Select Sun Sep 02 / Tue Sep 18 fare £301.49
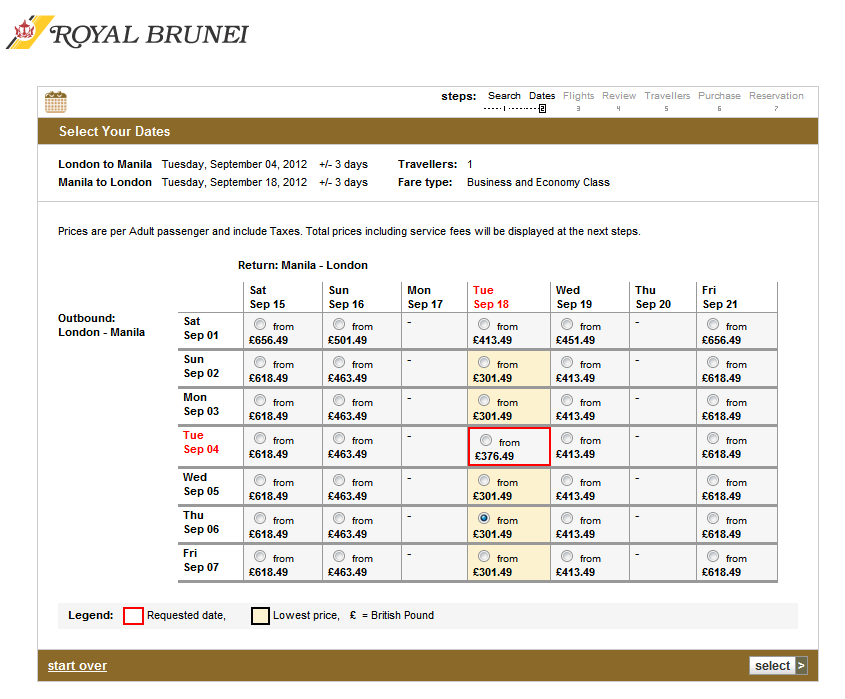 click(x=484, y=362)
